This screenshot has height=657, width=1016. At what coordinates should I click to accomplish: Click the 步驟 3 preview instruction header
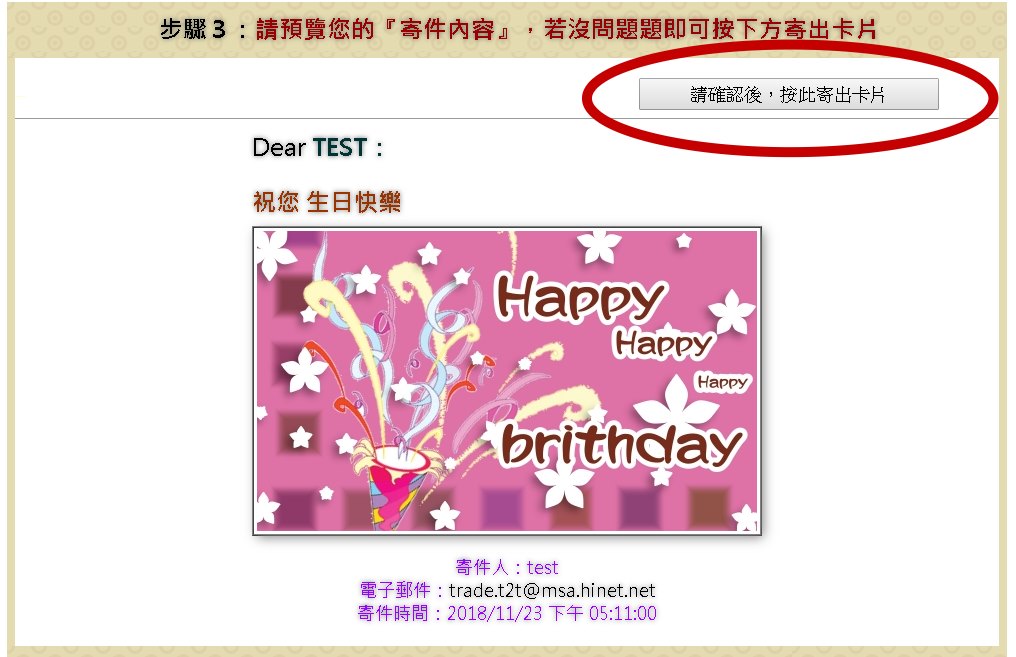(518, 29)
